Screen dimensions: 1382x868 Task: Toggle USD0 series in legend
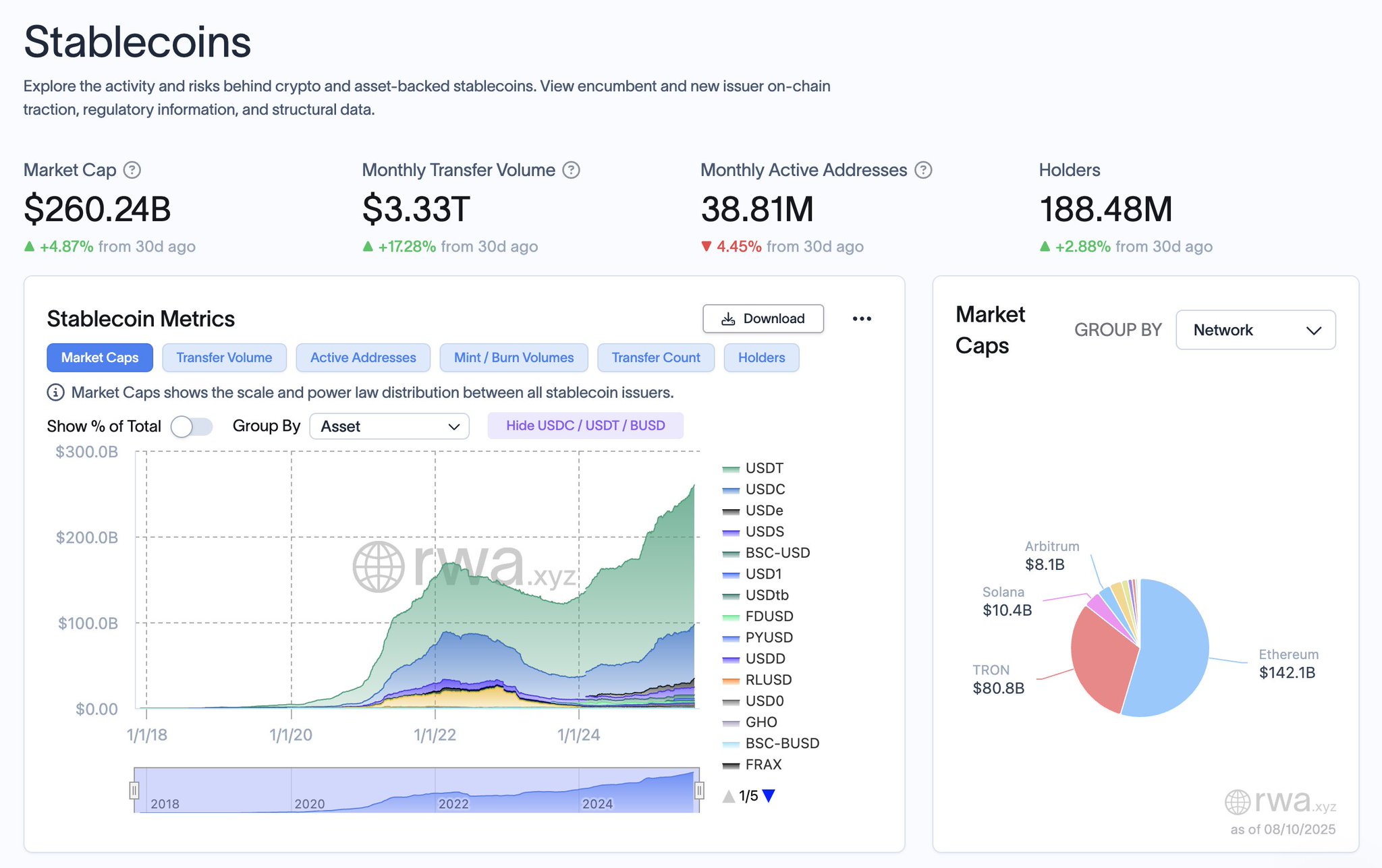point(753,701)
